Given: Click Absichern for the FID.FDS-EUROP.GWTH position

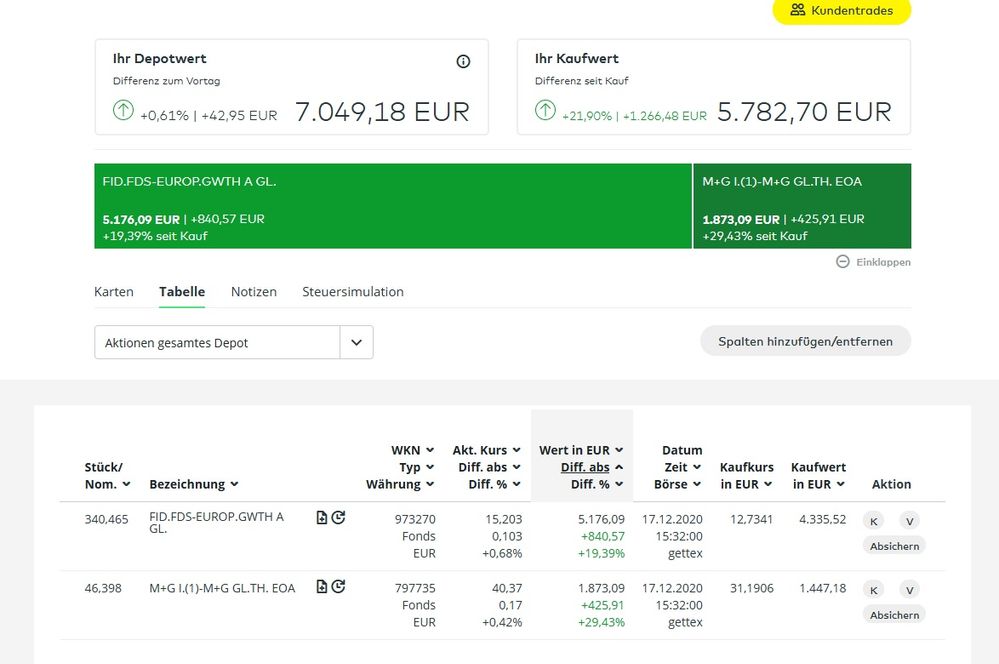Looking at the screenshot, I should click(894, 545).
